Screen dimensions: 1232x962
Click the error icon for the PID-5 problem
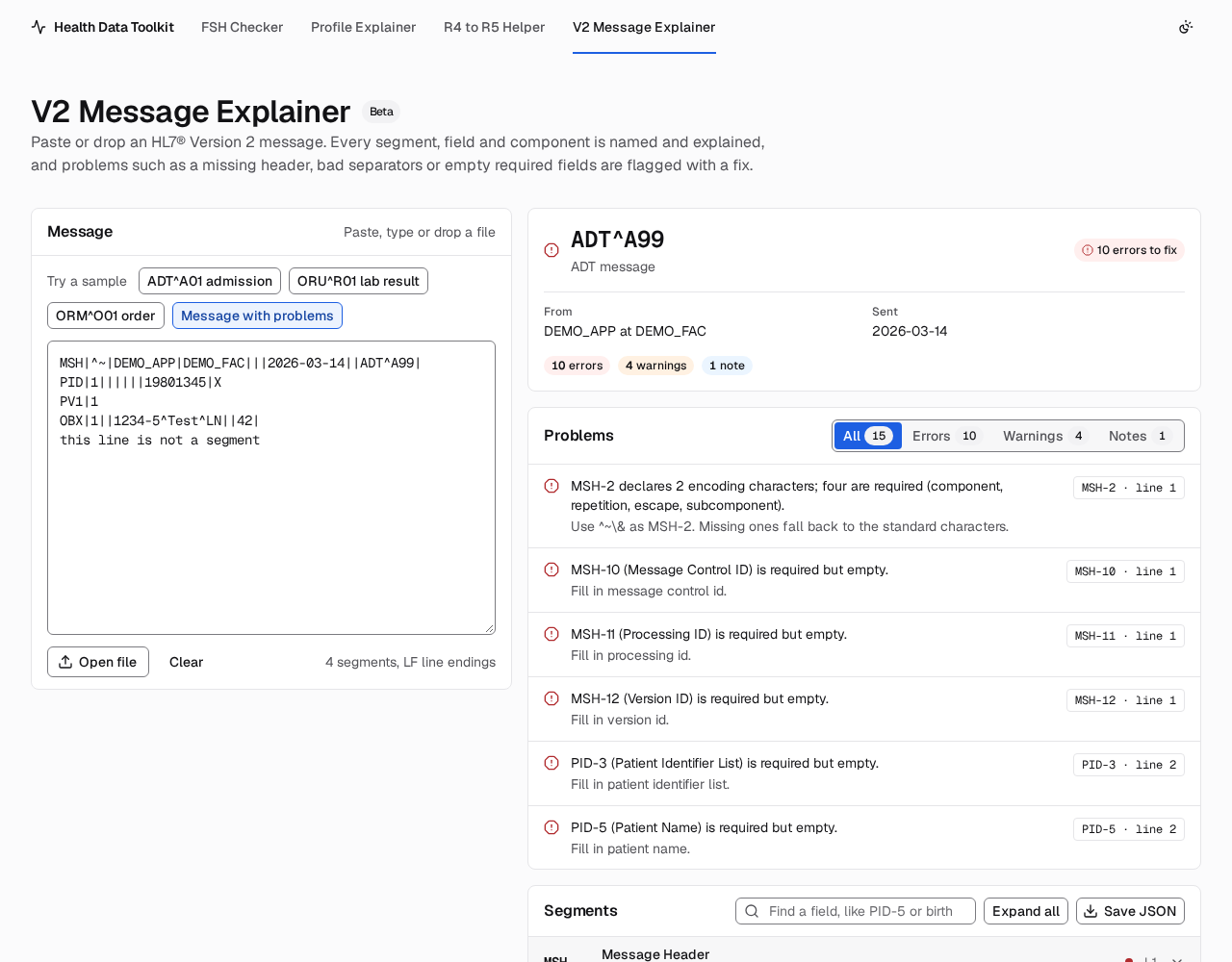[552, 827]
